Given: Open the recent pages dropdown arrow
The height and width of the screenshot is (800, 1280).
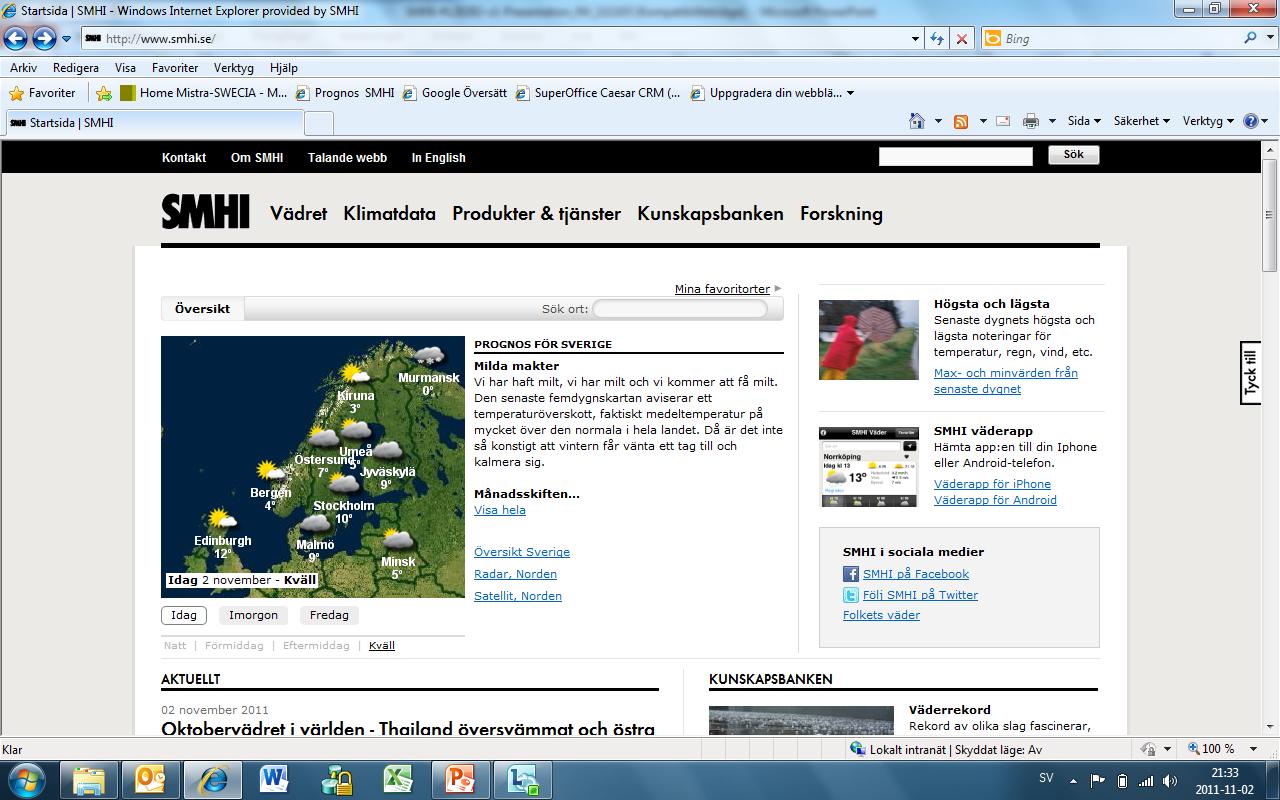Looking at the screenshot, I should 66,38.
